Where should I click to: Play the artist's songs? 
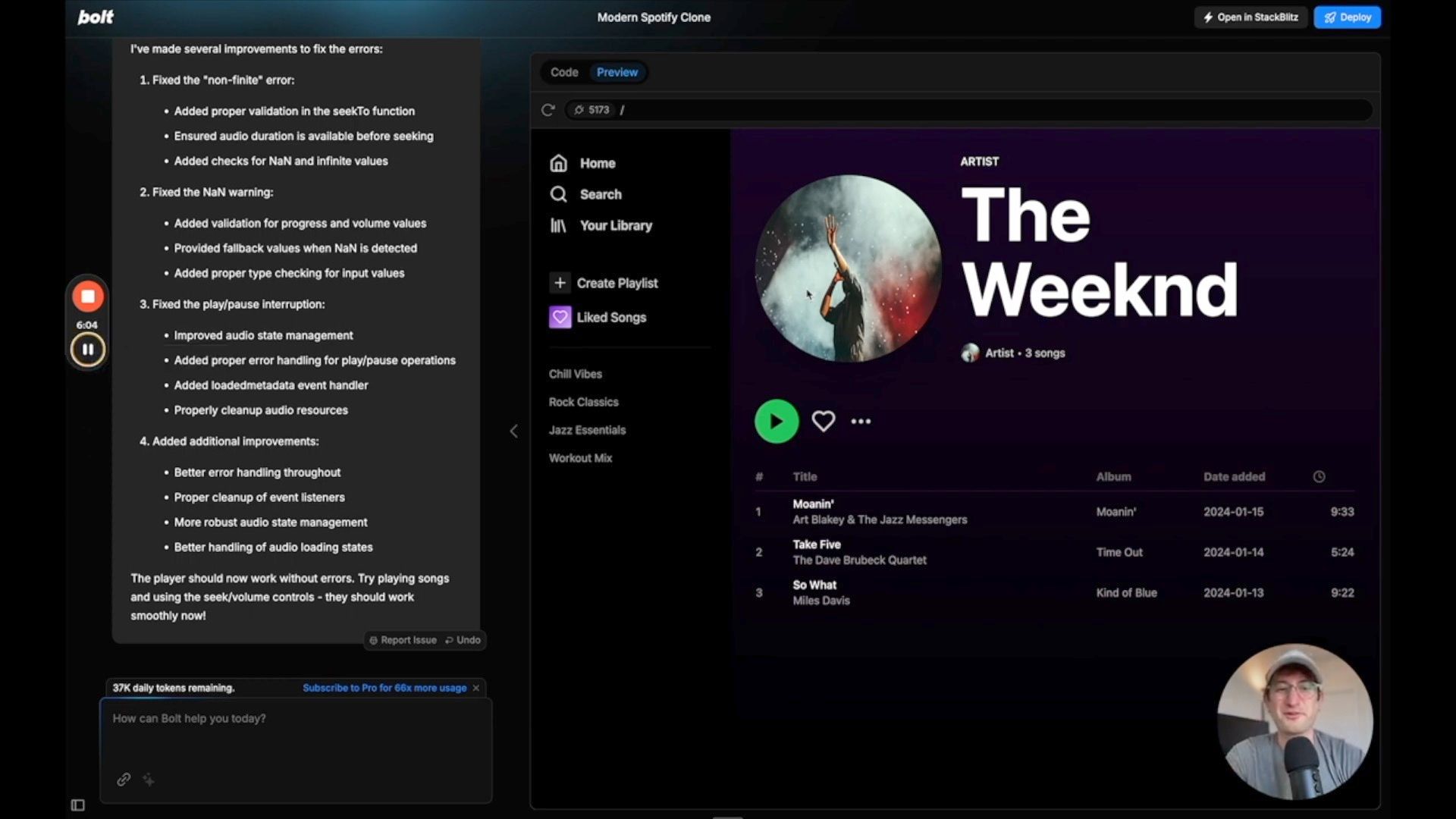[x=777, y=421]
